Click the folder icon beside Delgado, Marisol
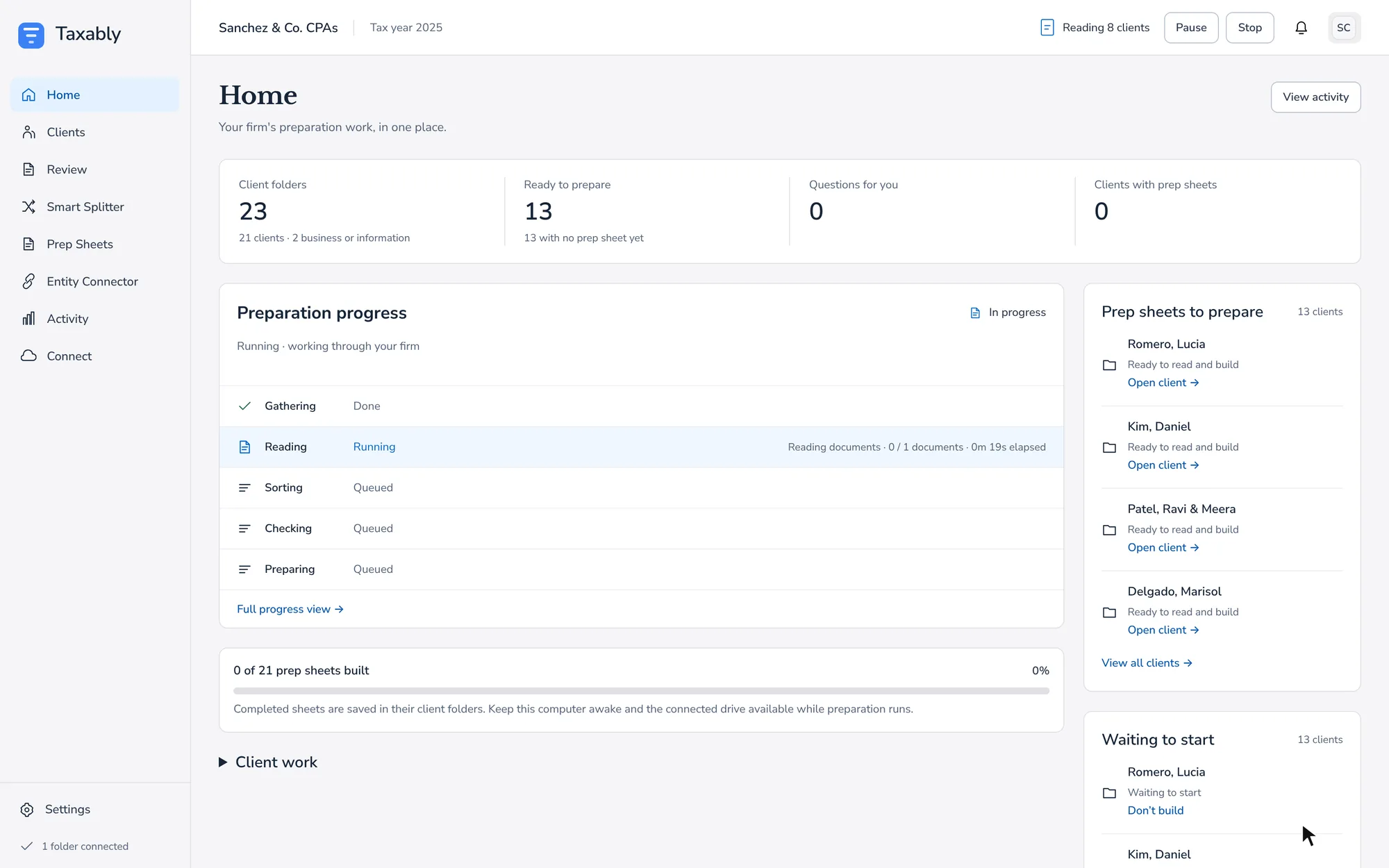This screenshot has height=868, width=1389. point(1110,612)
